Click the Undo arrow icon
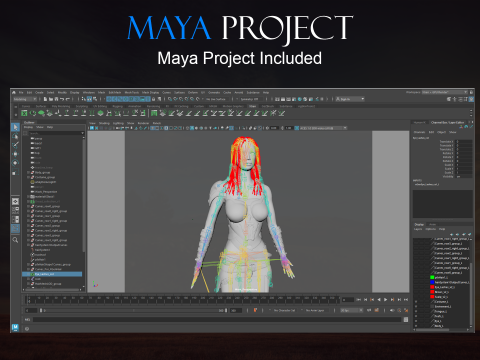Screen dimensions: 480x360 62,99
